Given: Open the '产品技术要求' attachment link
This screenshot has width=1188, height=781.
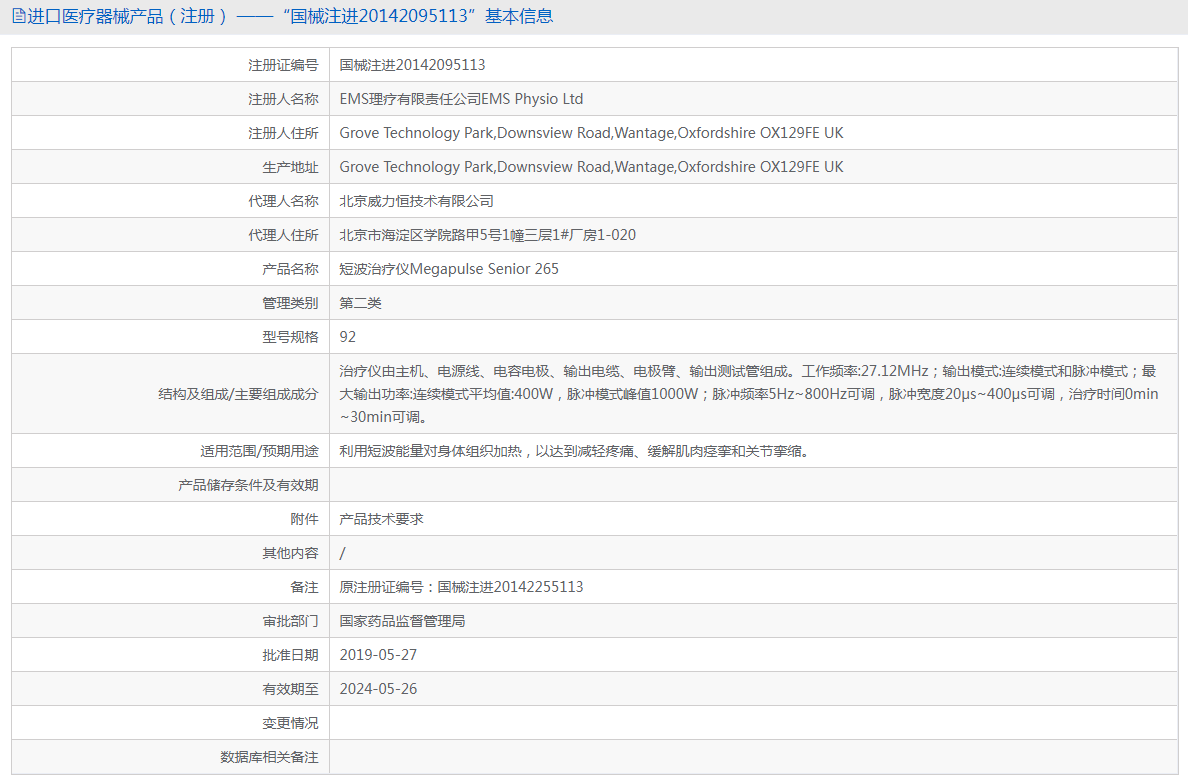Looking at the screenshot, I should tap(382, 520).
